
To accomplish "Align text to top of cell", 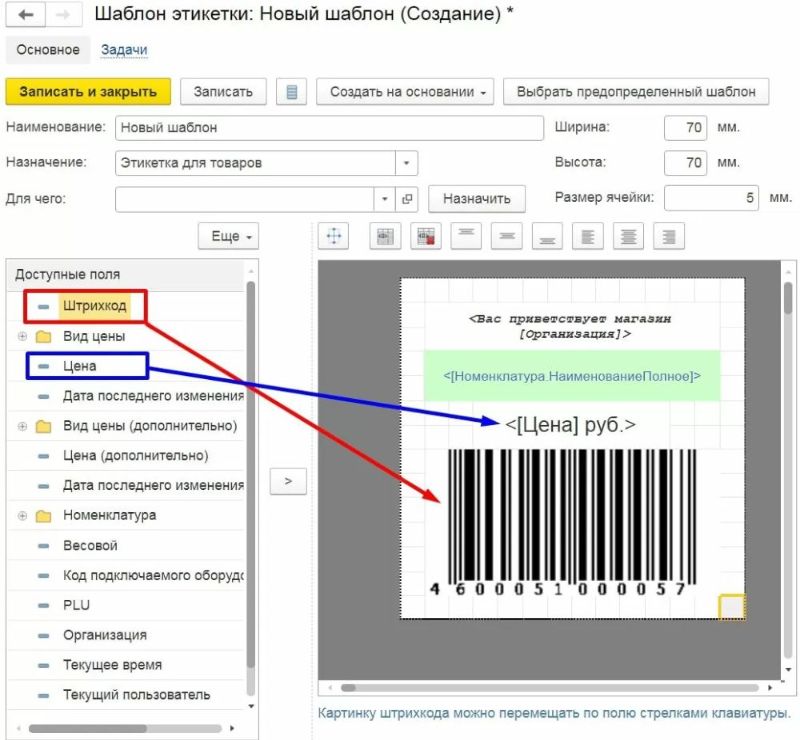I will pos(466,236).
